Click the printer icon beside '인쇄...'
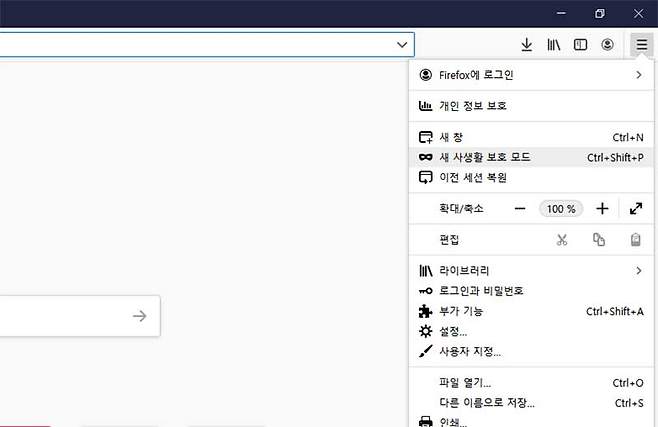The width and height of the screenshot is (658, 427). pos(426,421)
